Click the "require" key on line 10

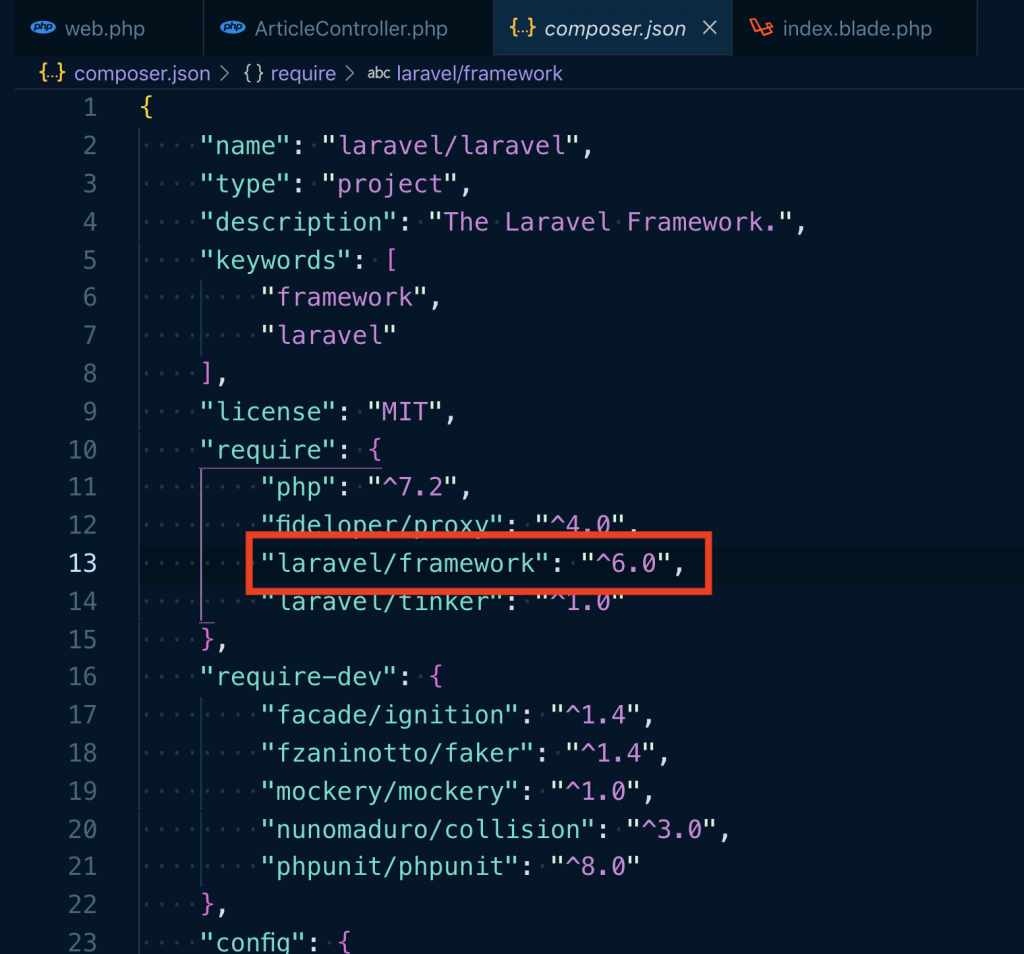click(x=268, y=449)
